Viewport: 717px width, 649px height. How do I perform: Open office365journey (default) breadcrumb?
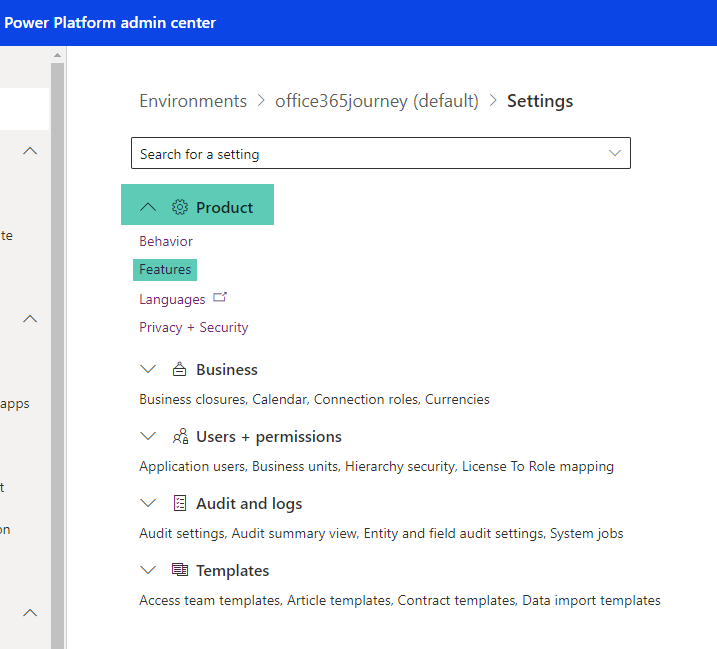pos(377,101)
